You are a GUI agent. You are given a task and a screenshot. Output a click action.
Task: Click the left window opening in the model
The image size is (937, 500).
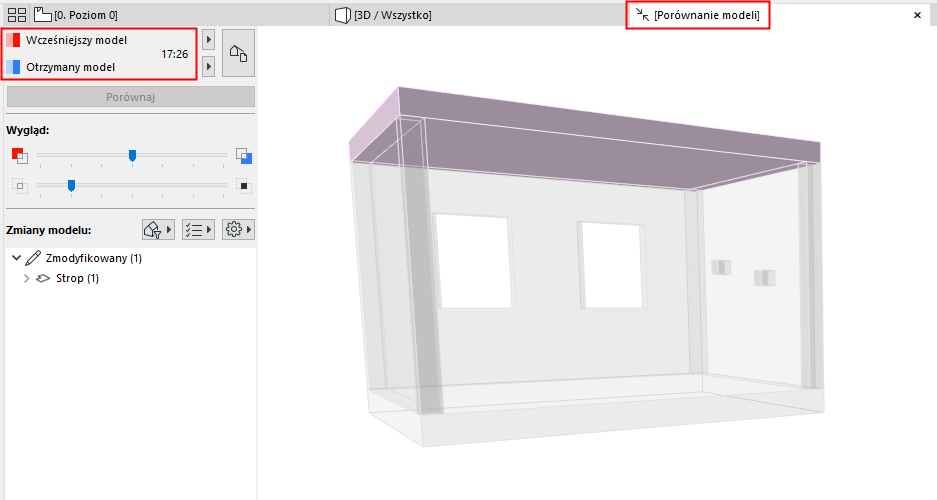click(x=474, y=262)
